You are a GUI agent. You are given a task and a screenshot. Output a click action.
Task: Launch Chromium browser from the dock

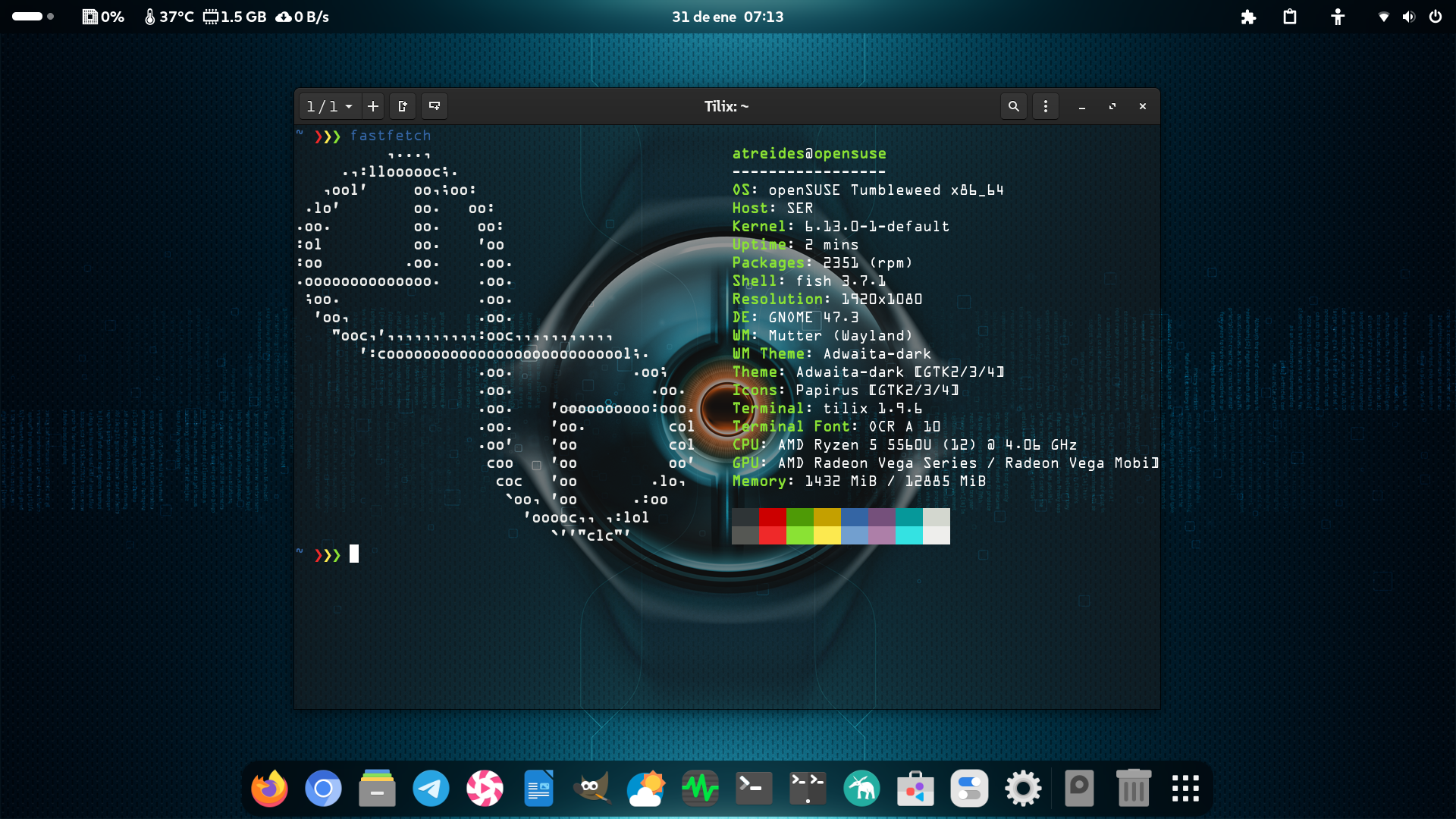click(323, 789)
